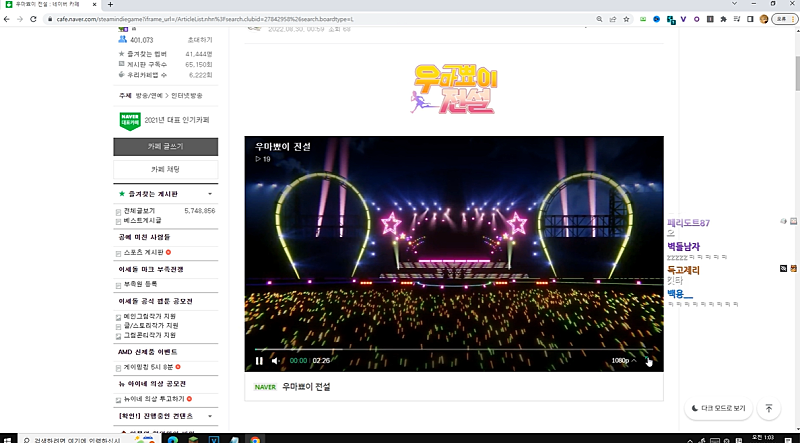Open a new browser tab
Image resolution: width=800 pixels, height=443 pixels.
110,5
